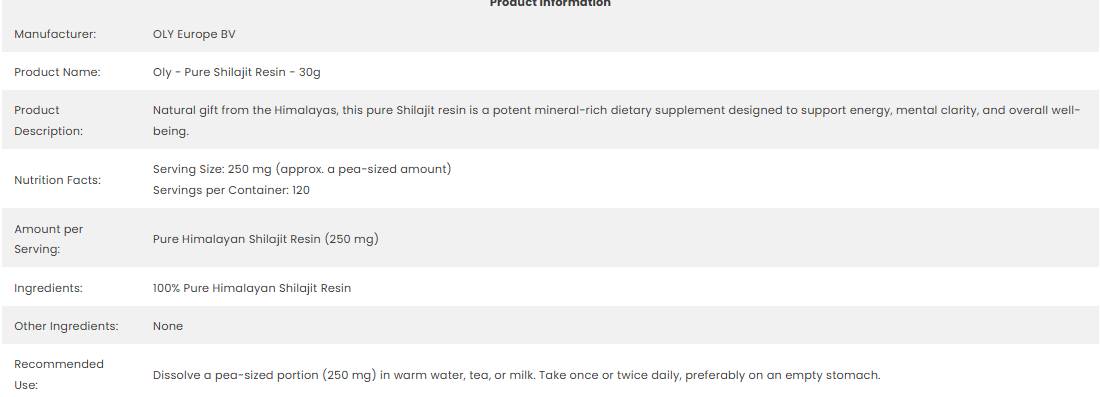The width and height of the screenshot is (1100, 397).
Task: Select the Amount per Serving label
Action: 48,239
